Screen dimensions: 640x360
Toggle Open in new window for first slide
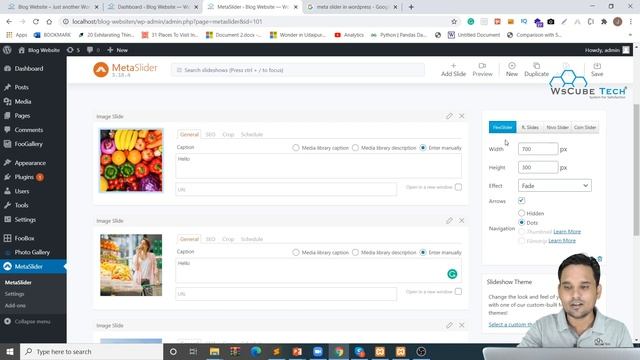(458, 187)
